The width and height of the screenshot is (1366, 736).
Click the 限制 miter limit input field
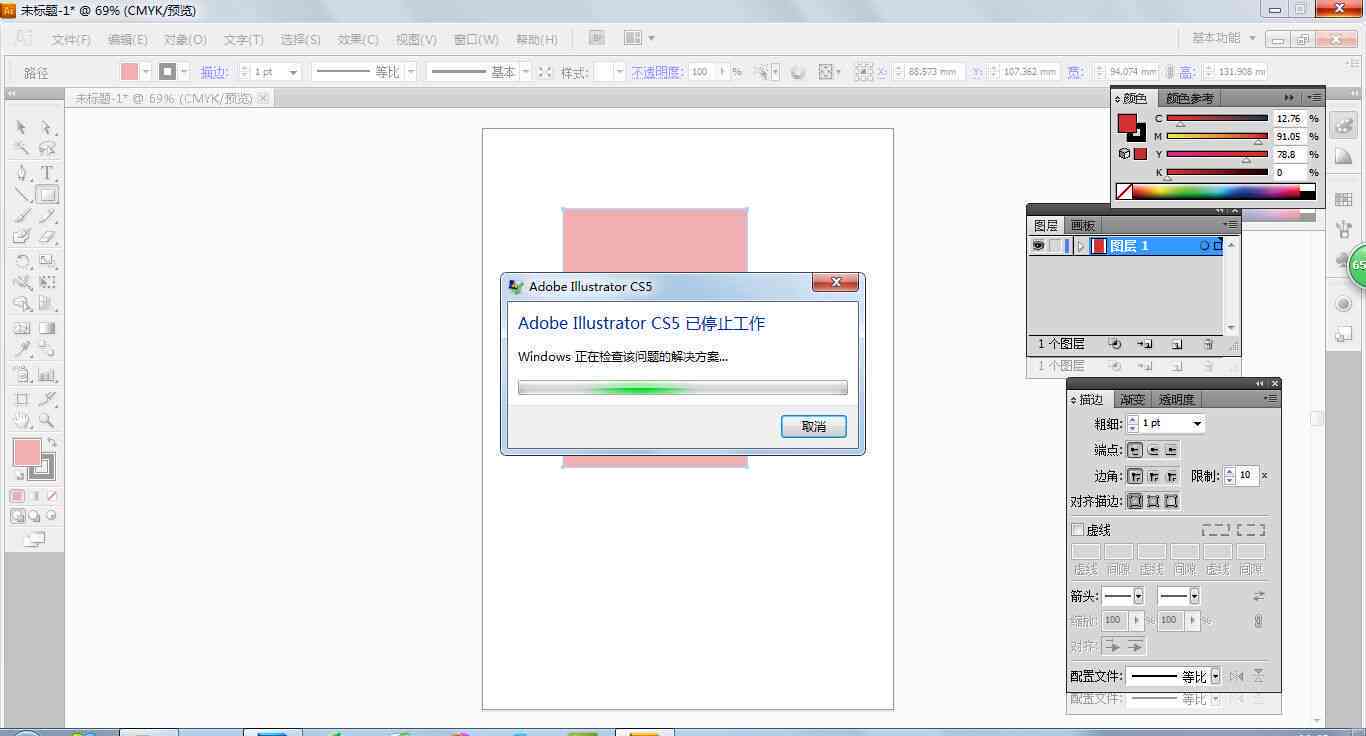pyautogui.click(x=1247, y=476)
